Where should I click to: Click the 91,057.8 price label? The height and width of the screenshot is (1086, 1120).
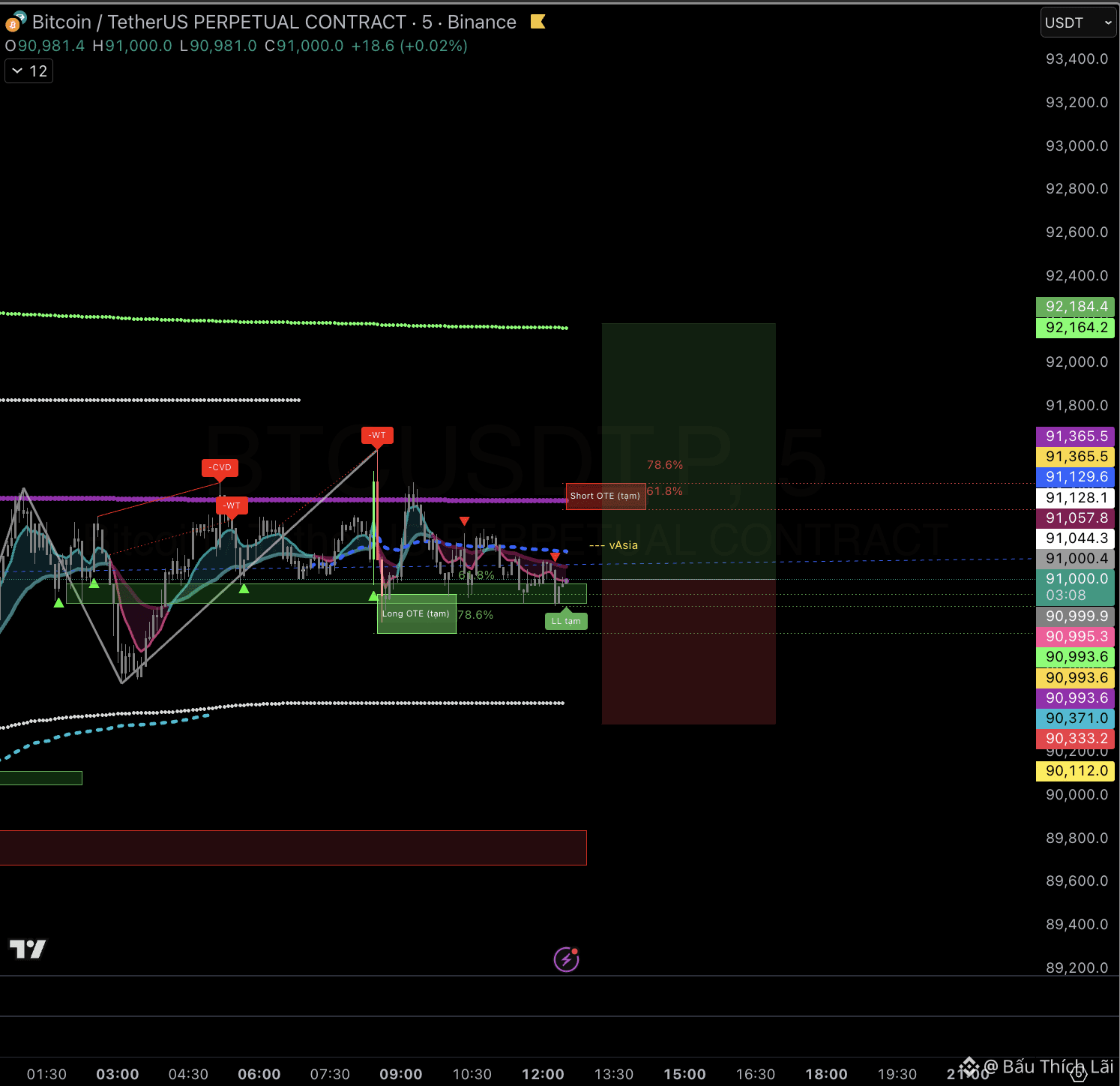tap(1076, 518)
